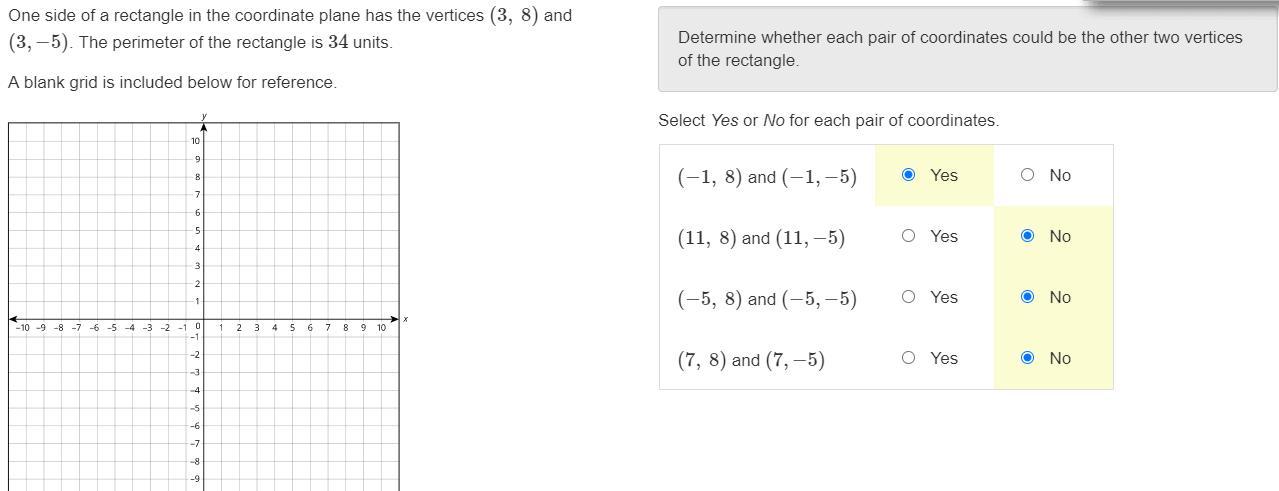
Task: Click the '(−1, 8) and (−1, −5)' coordinate text
Action: point(767,177)
